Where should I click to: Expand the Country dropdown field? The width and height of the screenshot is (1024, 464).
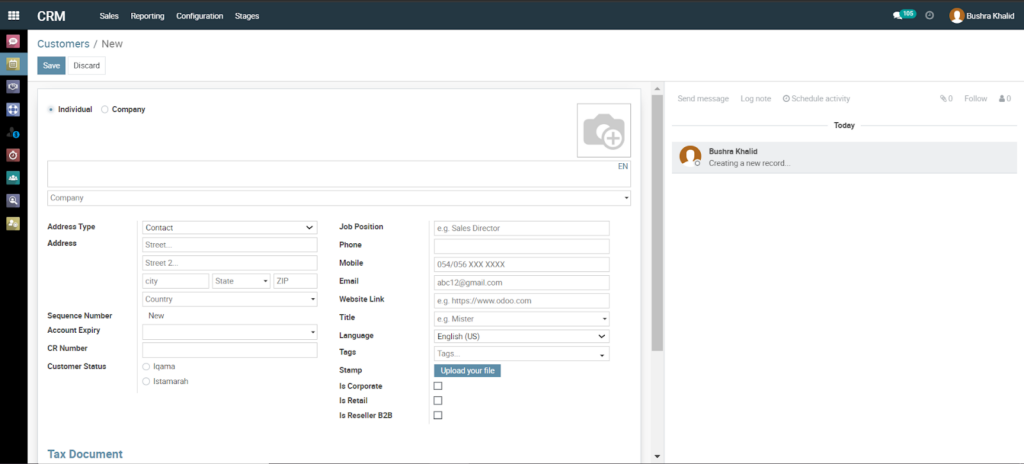(229, 299)
